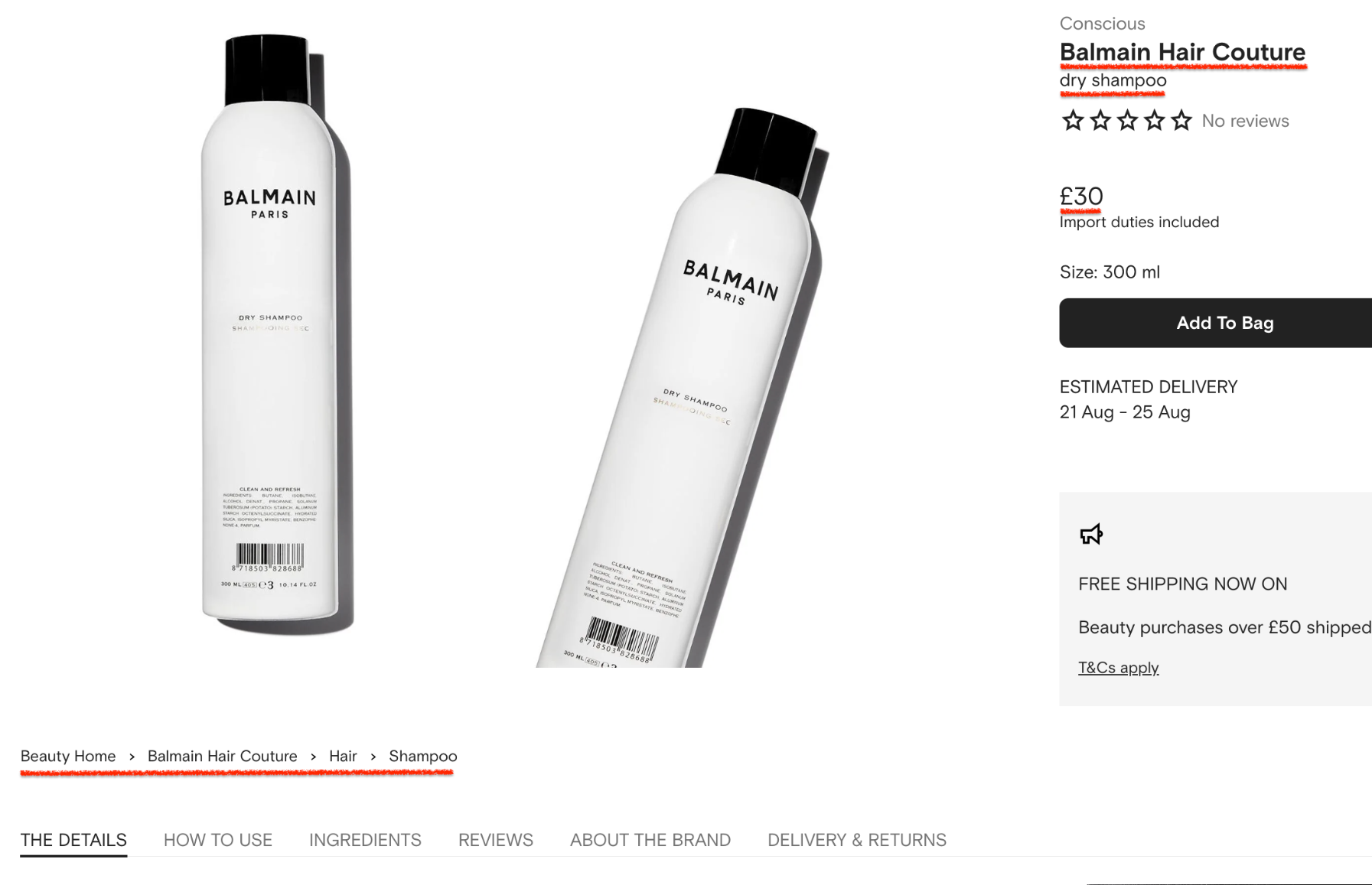Screen dimensions: 1372x885
Task: Select The Details tab
Action: click(x=73, y=840)
